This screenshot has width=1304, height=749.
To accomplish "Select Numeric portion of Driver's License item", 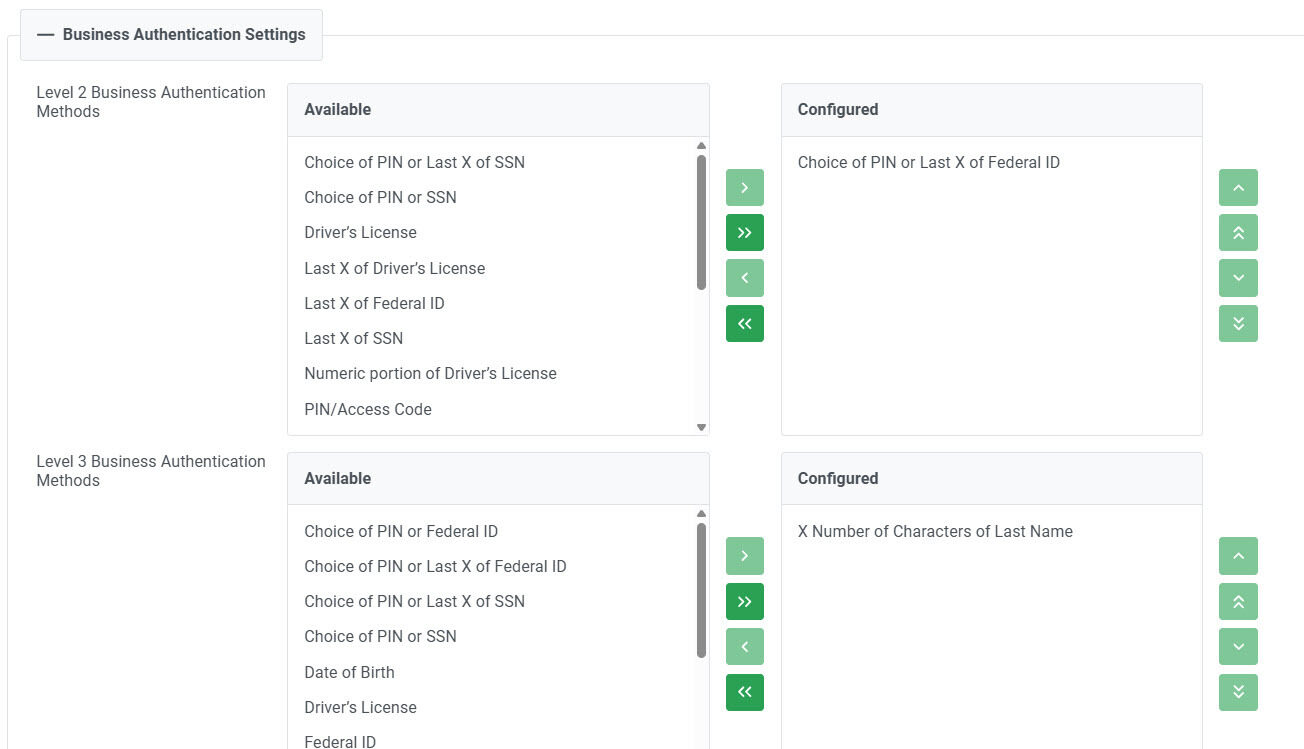I will click(x=491, y=373).
